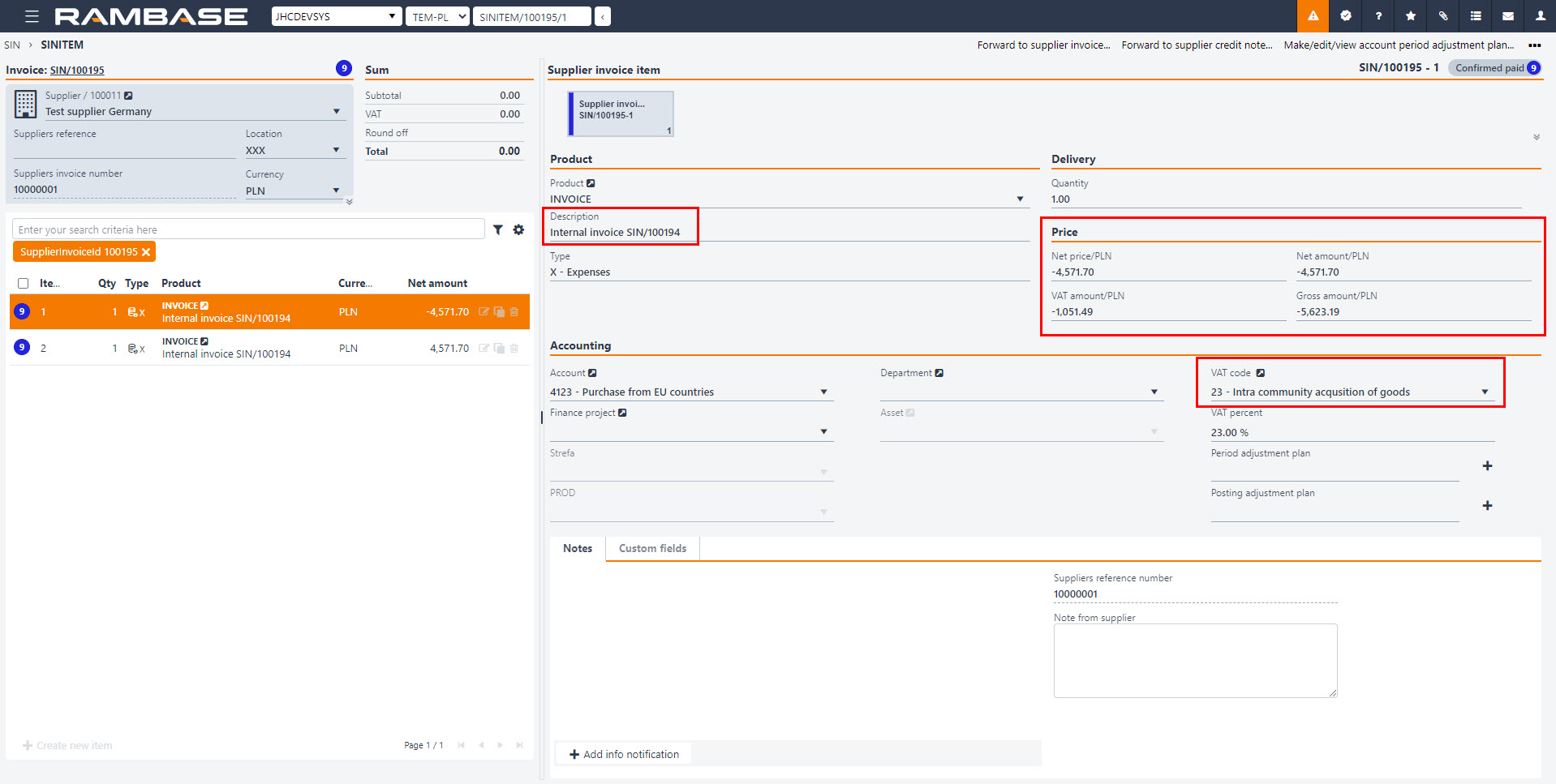Open the envelope messages icon
This screenshot has height=784, width=1556.
coord(1508,16)
